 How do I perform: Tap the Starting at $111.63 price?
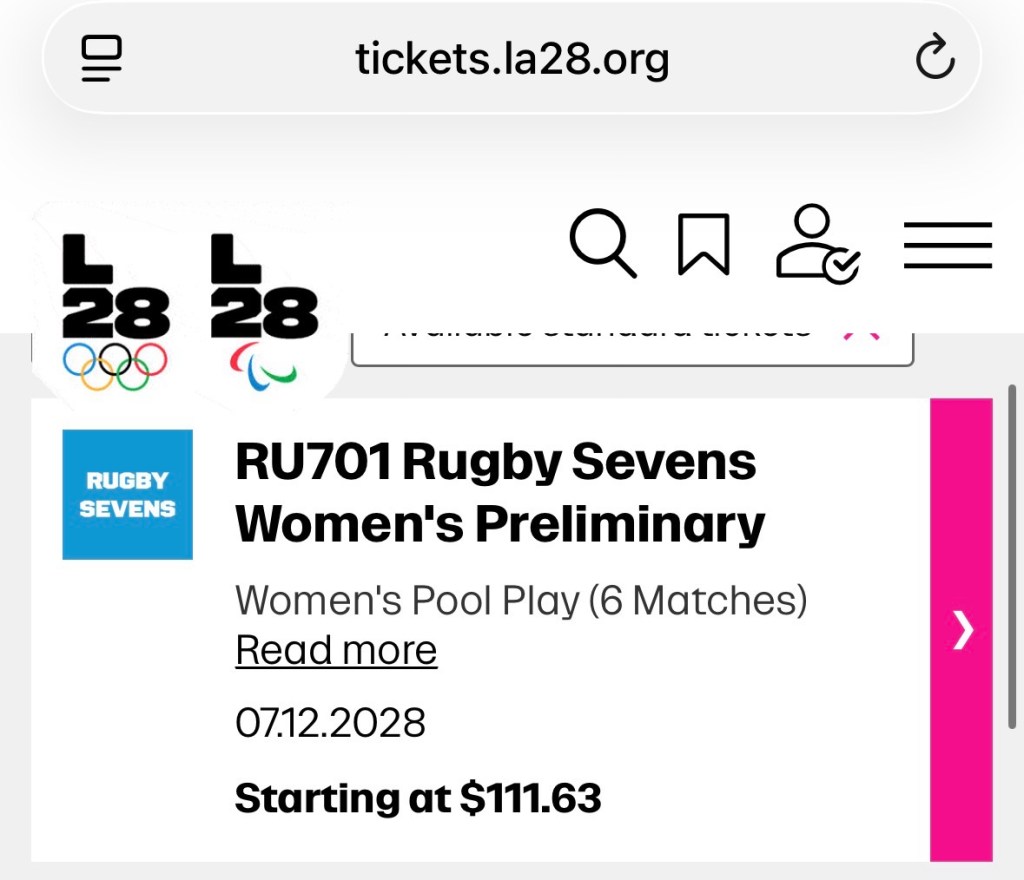coord(417,798)
